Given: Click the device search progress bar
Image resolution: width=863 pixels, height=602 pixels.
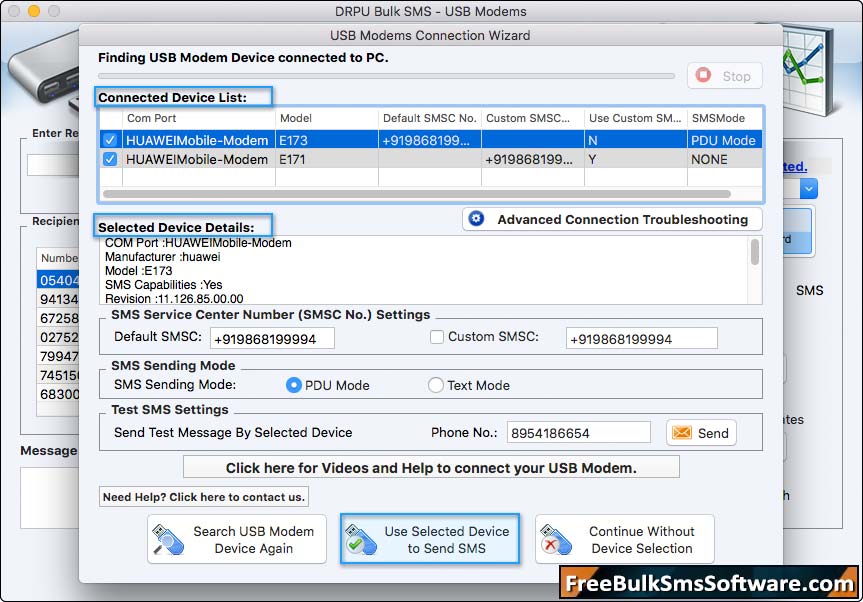Looking at the screenshot, I should click(386, 76).
